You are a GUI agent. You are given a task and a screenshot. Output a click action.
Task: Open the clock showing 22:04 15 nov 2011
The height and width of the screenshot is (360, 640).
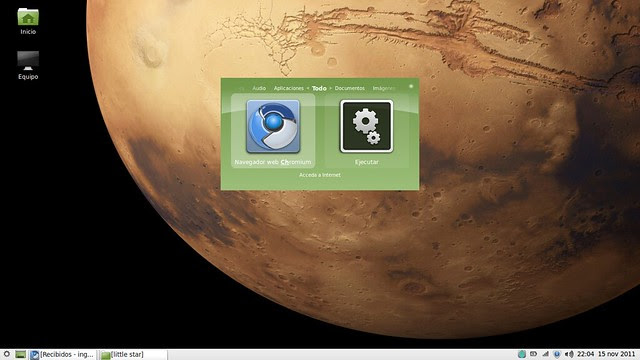point(607,354)
